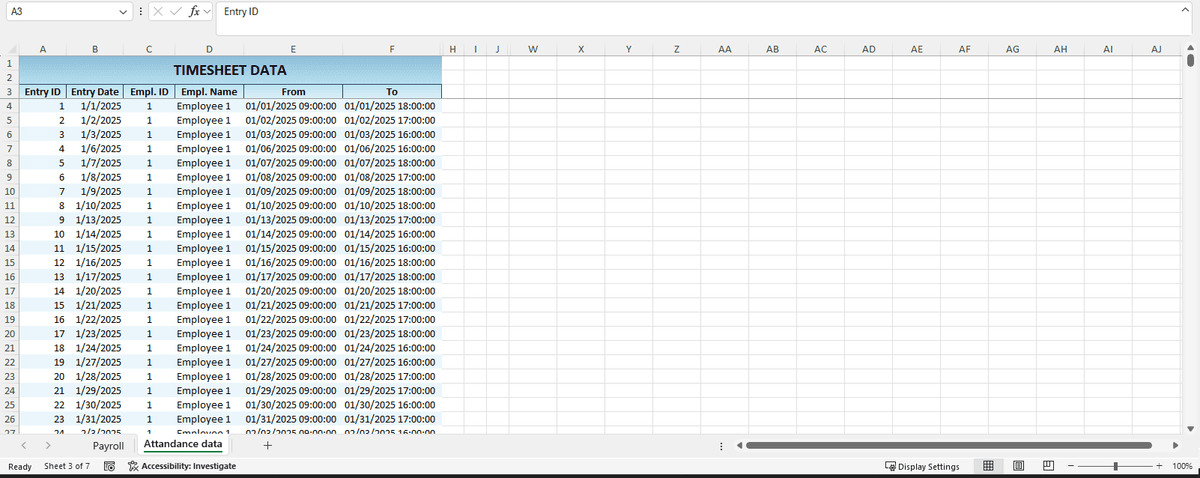This screenshot has height=478, width=1200.
Task: Select column F header
Action: click(x=392, y=48)
